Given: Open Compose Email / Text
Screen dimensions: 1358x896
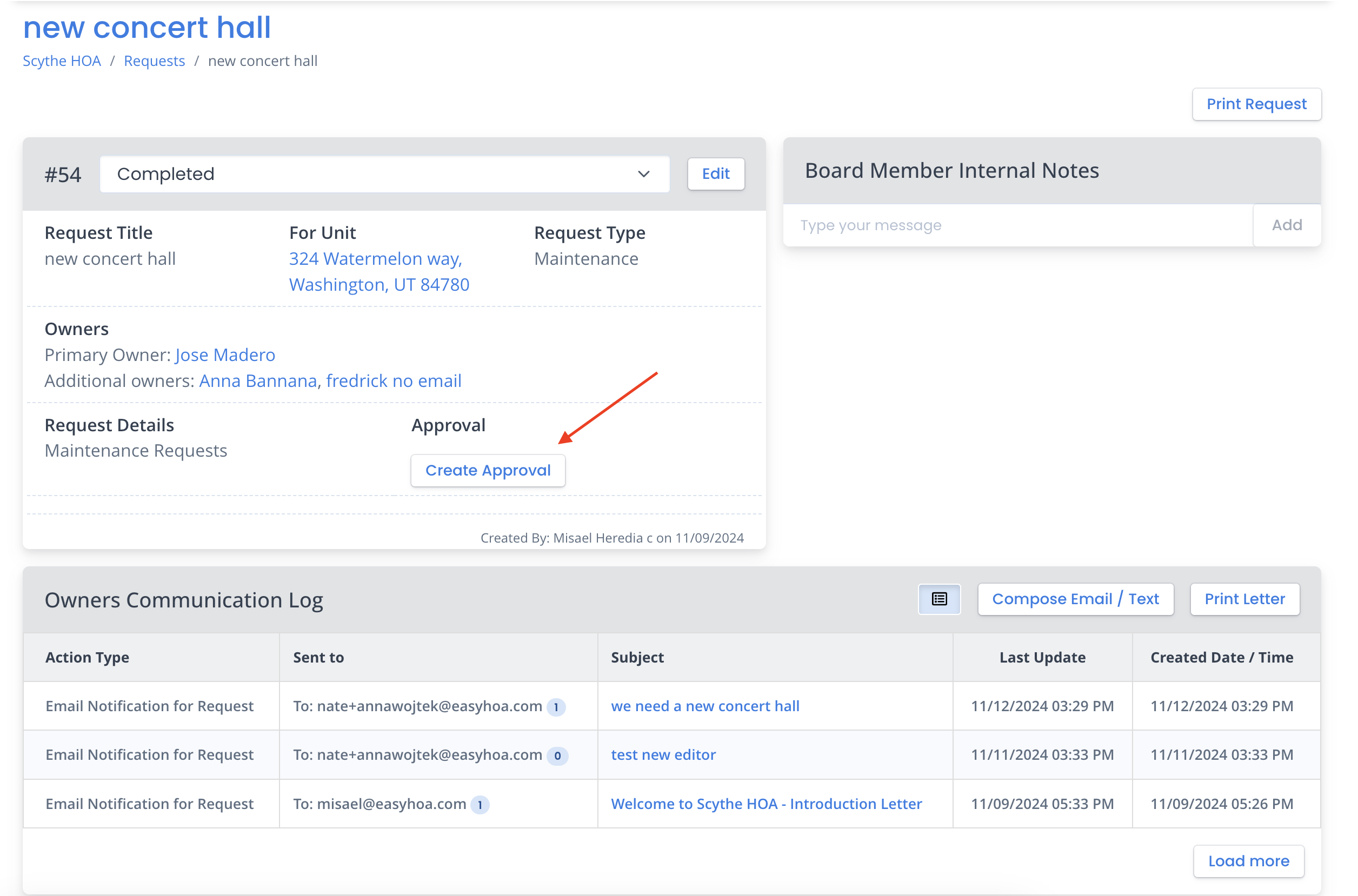Looking at the screenshot, I should pyautogui.click(x=1075, y=599).
